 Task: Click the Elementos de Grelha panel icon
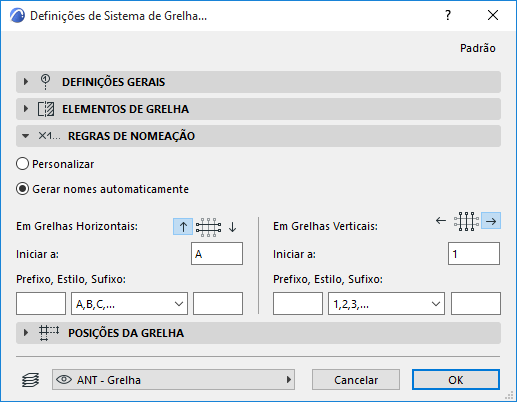46,109
